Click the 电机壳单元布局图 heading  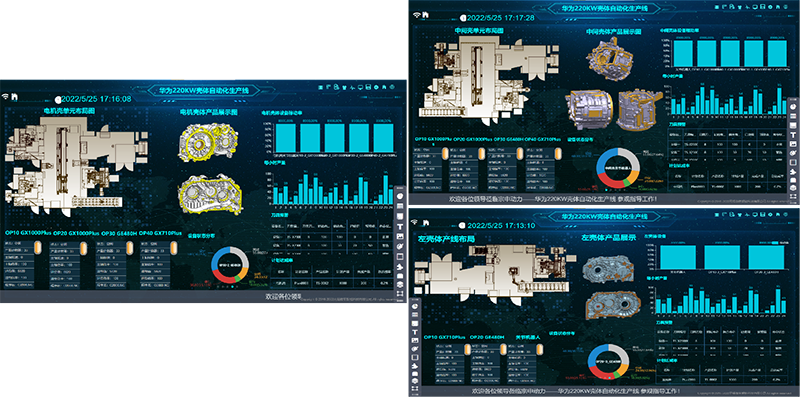click(69, 110)
